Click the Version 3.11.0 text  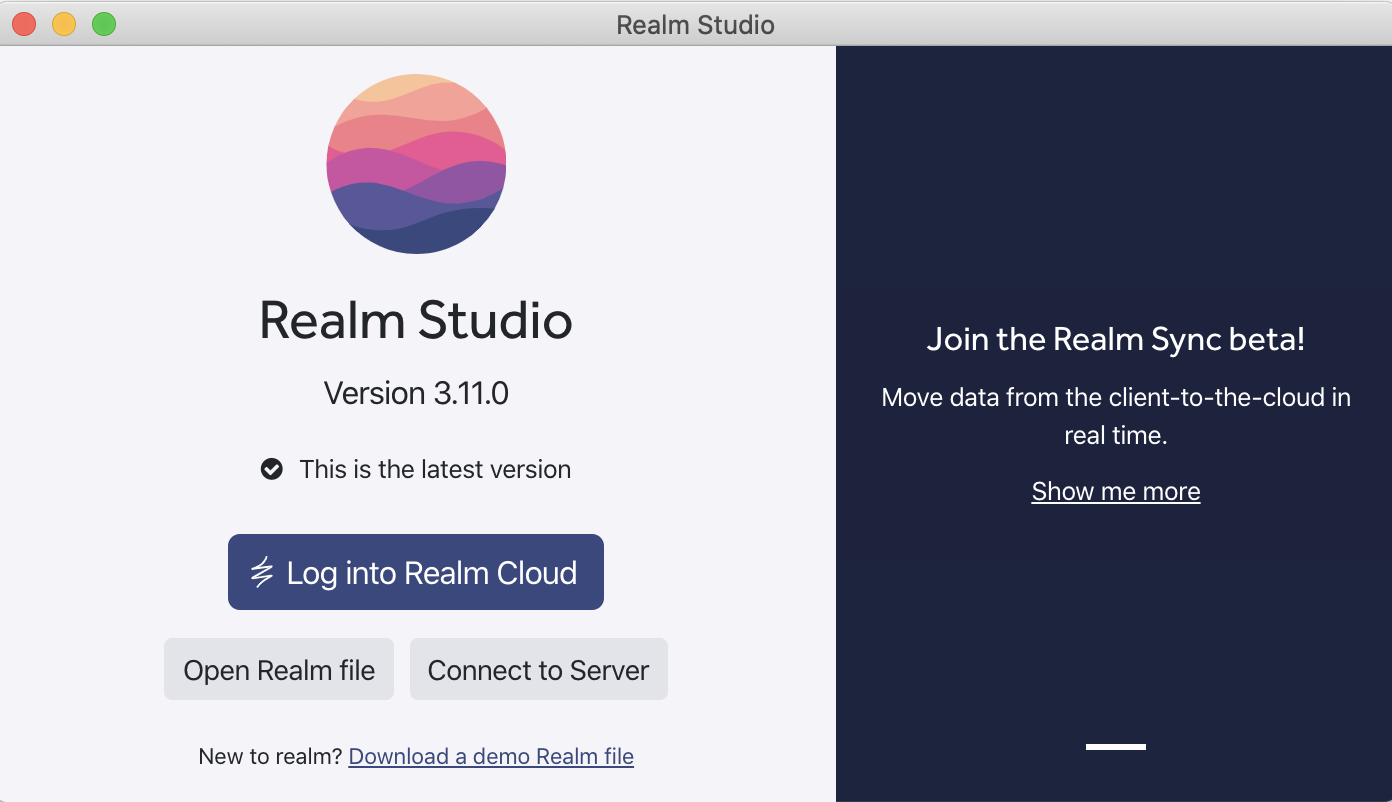click(x=416, y=393)
